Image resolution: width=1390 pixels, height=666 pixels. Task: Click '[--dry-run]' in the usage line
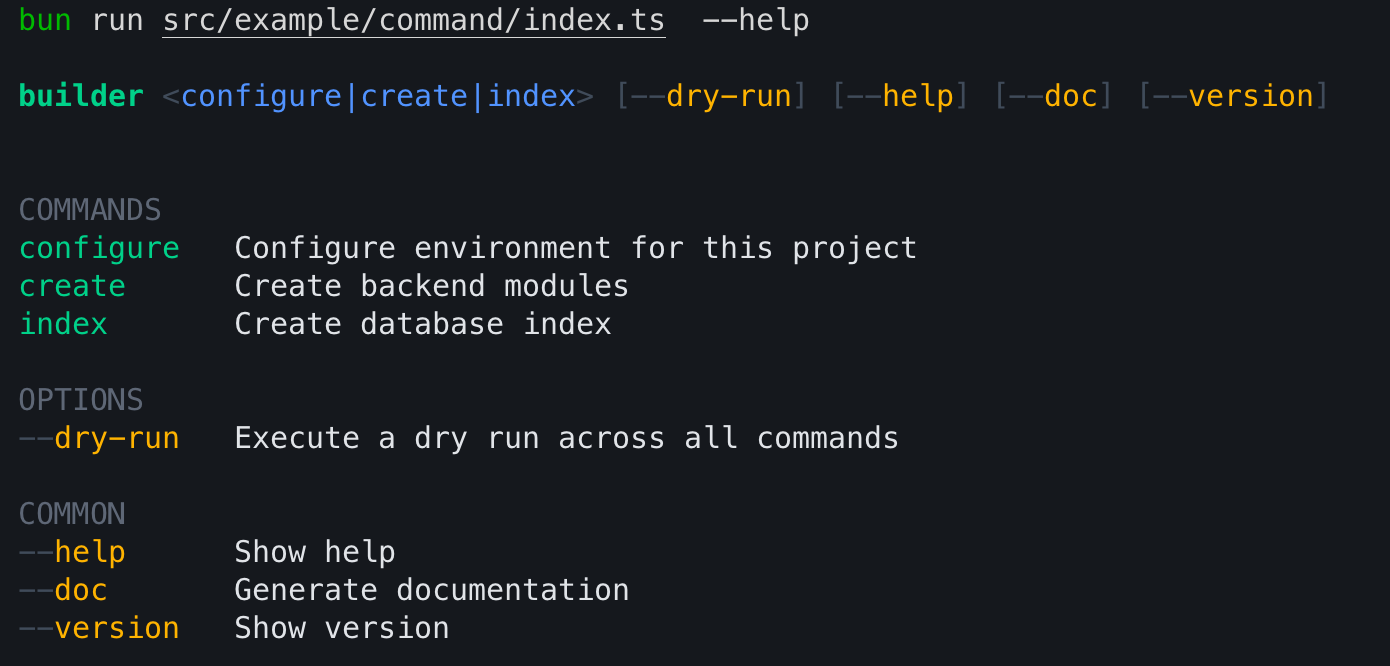tap(711, 97)
